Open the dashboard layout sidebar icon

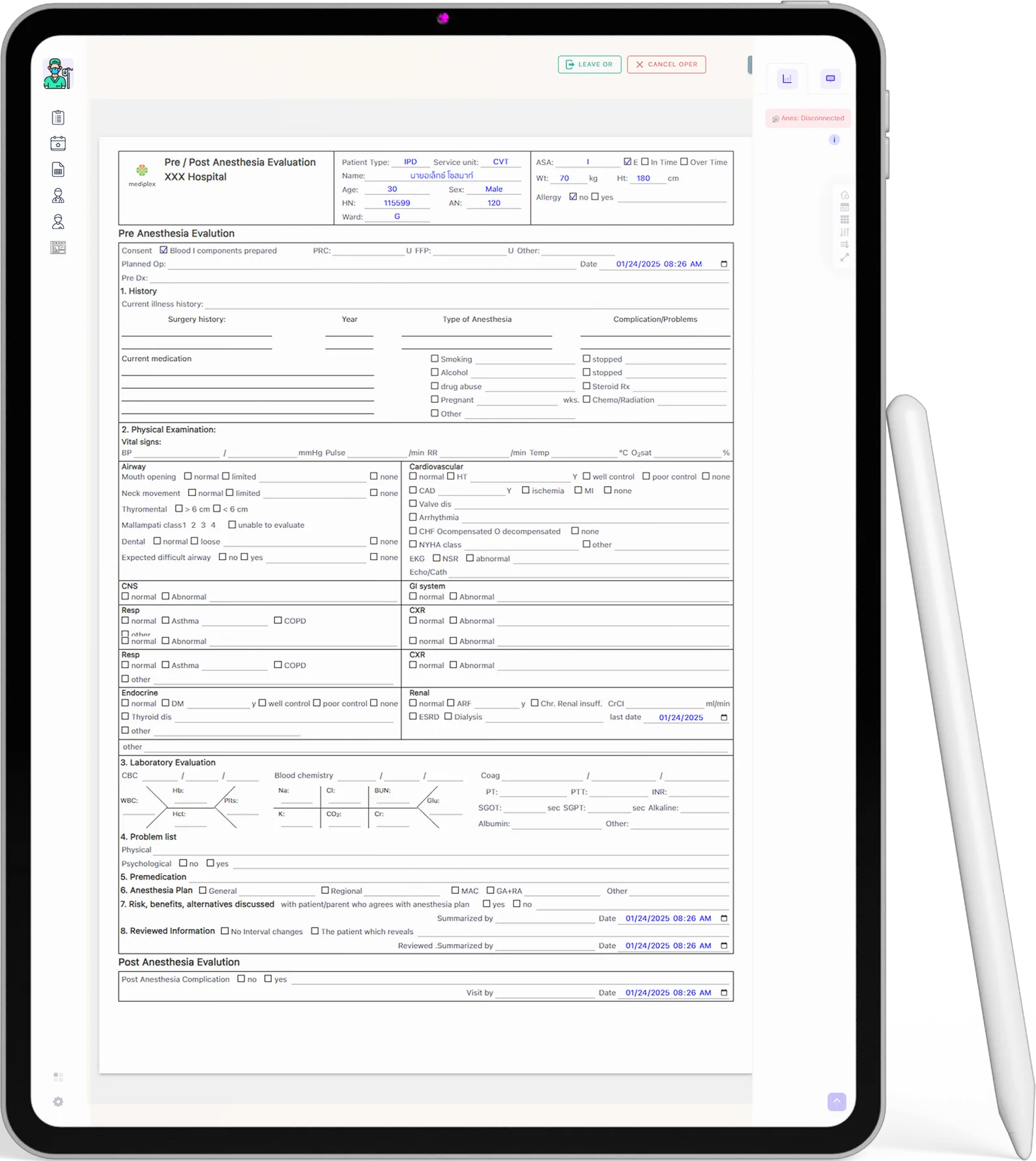coord(58,248)
